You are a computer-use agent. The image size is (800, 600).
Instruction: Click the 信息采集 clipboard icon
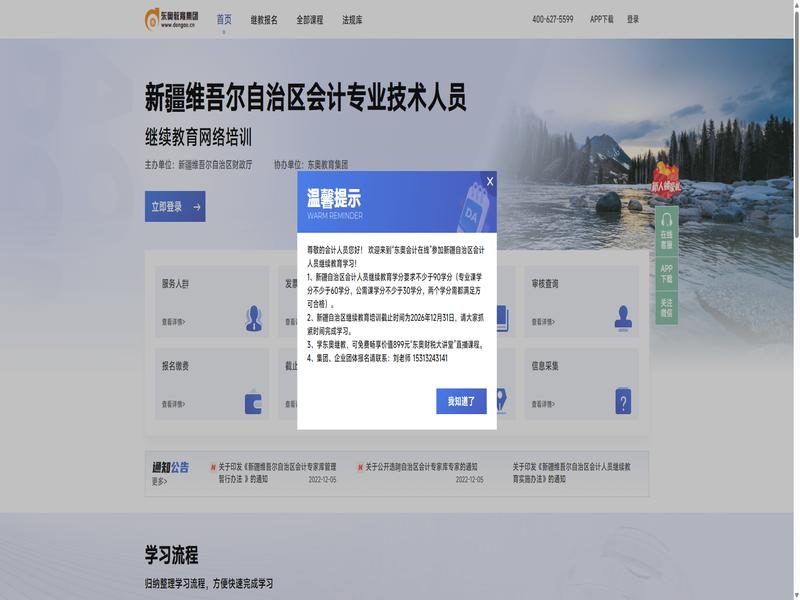tap(623, 402)
